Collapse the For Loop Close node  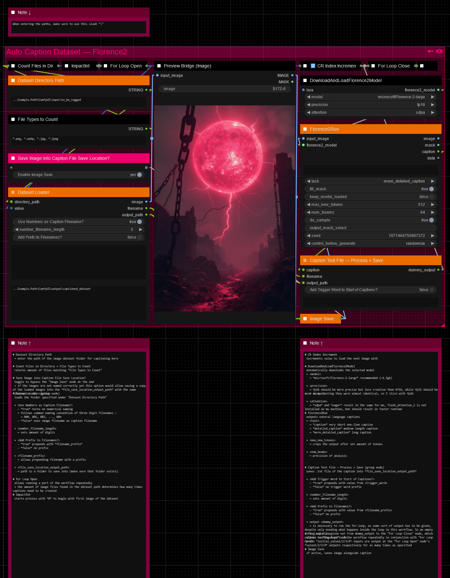(373, 66)
